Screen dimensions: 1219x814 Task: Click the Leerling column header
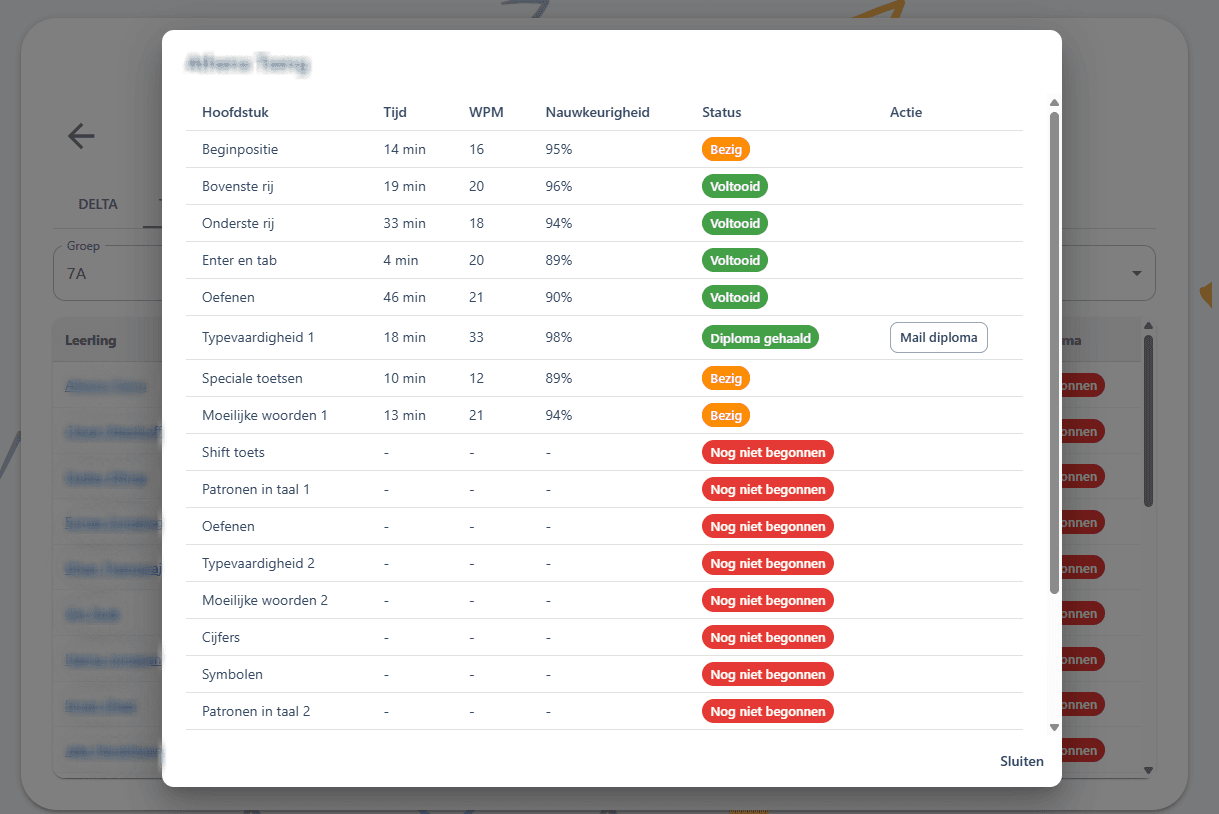coord(91,340)
